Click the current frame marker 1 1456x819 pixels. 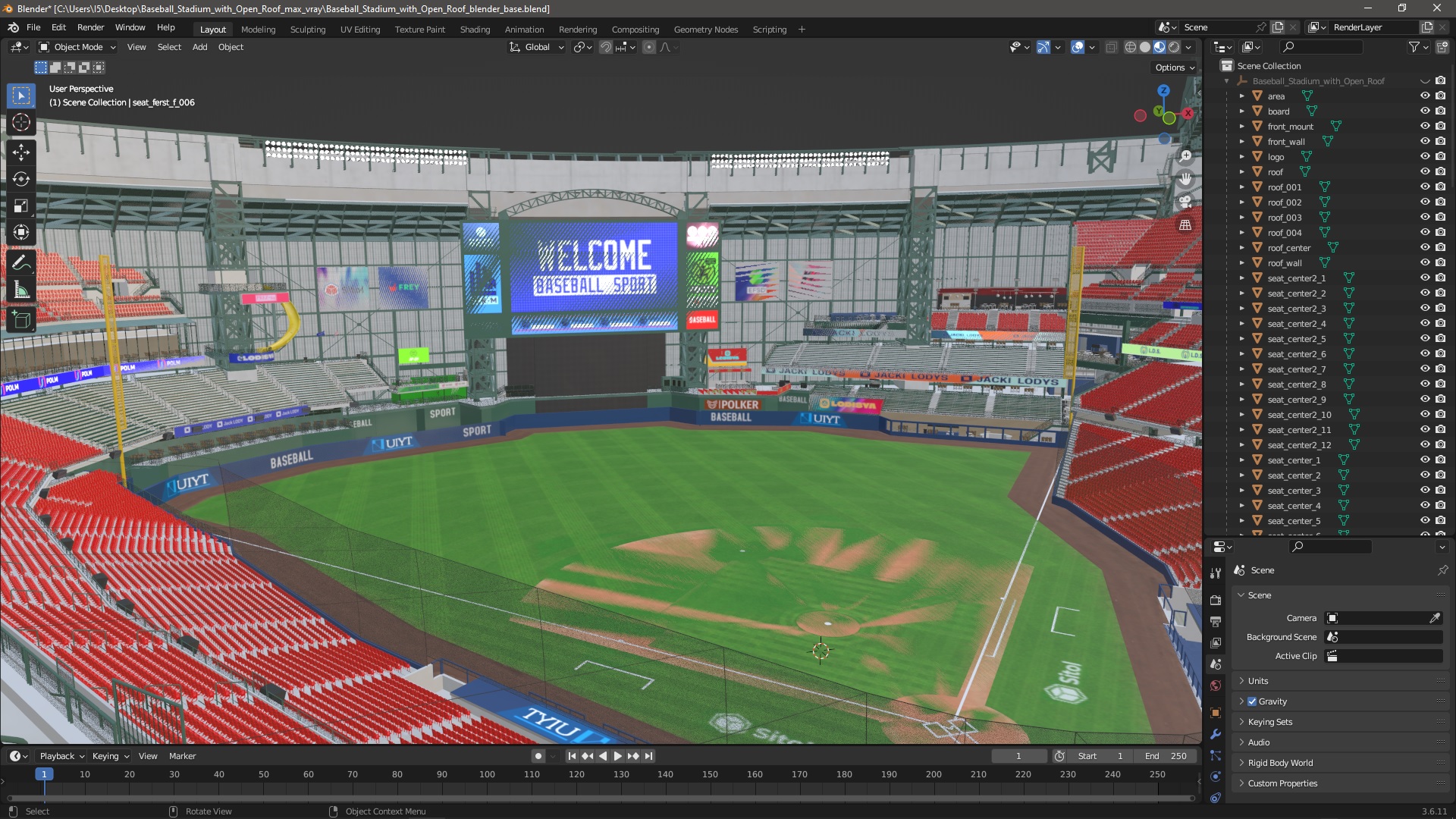[x=44, y=774]
